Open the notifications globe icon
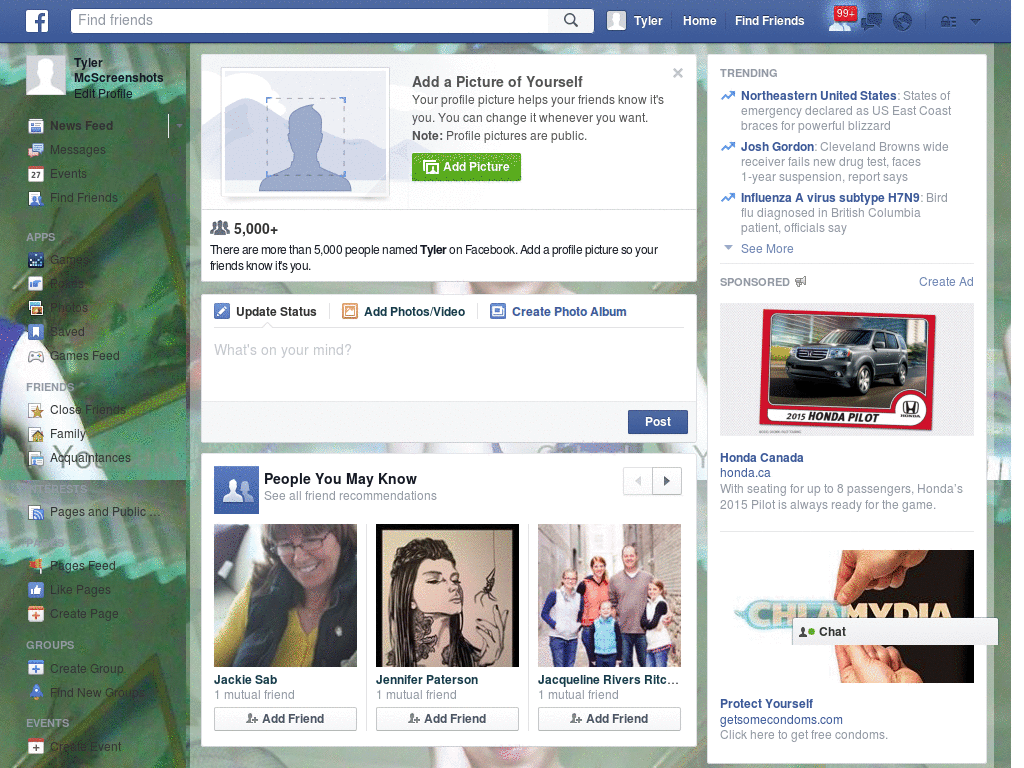 pyautogui.click(x=902, y=22)
